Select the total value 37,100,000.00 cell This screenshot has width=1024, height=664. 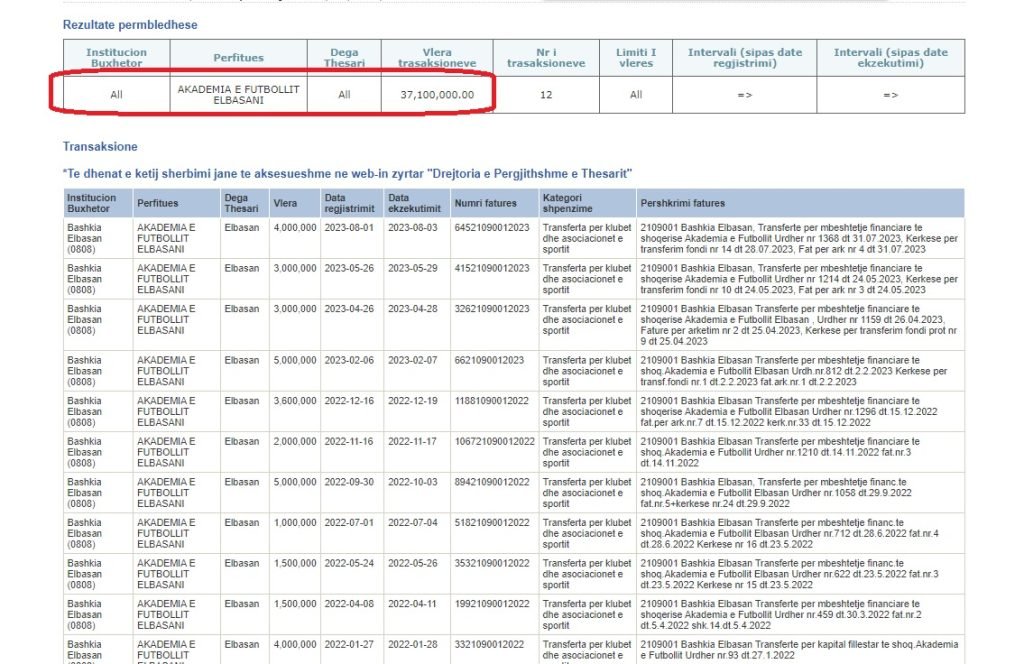[x=437, y=95]
